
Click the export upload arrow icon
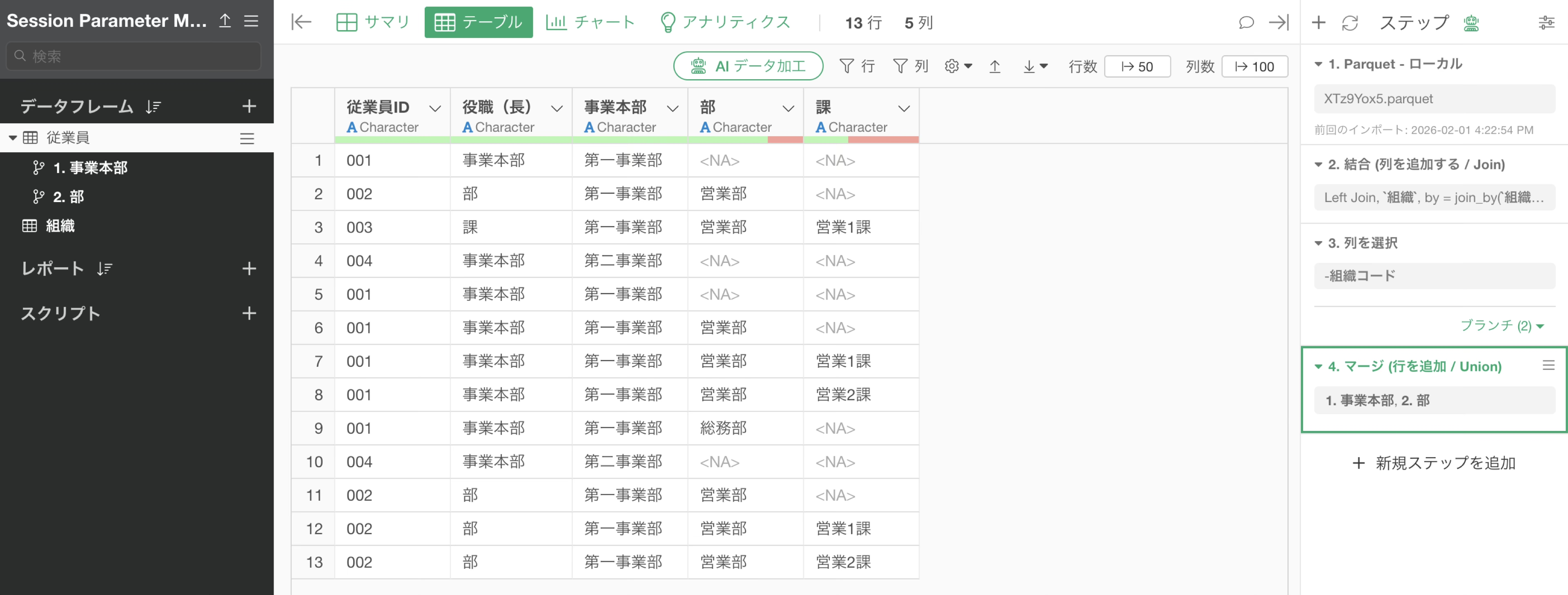(x=995, y=66)
